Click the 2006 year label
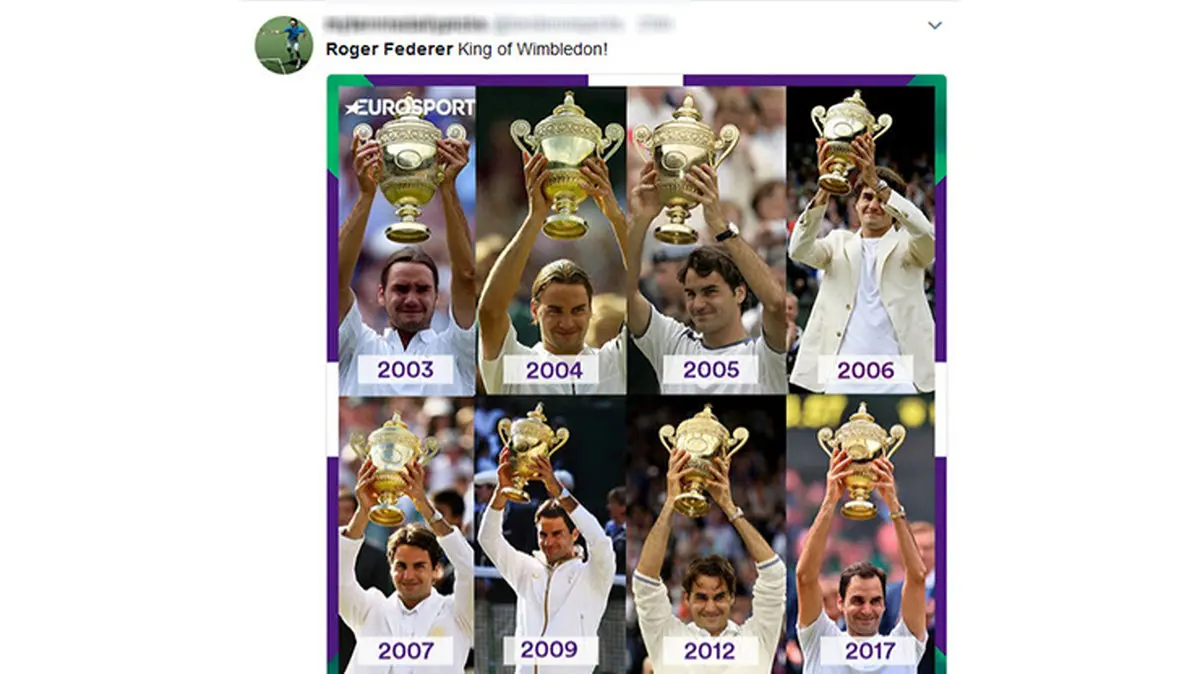The width and height of the screenshot is (1200, 674). pos(866,370)
